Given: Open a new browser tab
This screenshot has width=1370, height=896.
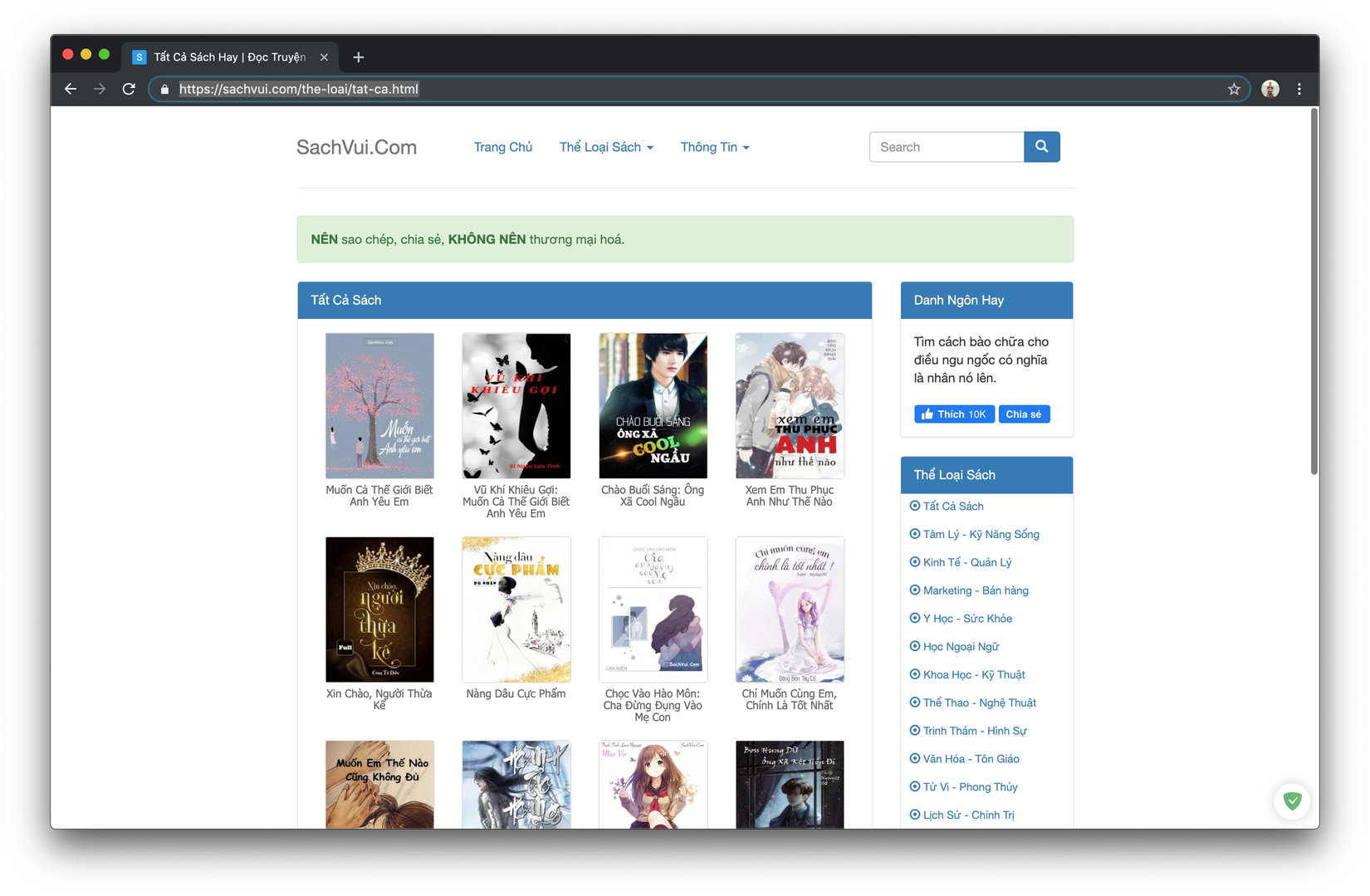Looking at the screenshot, I should 359,57.
